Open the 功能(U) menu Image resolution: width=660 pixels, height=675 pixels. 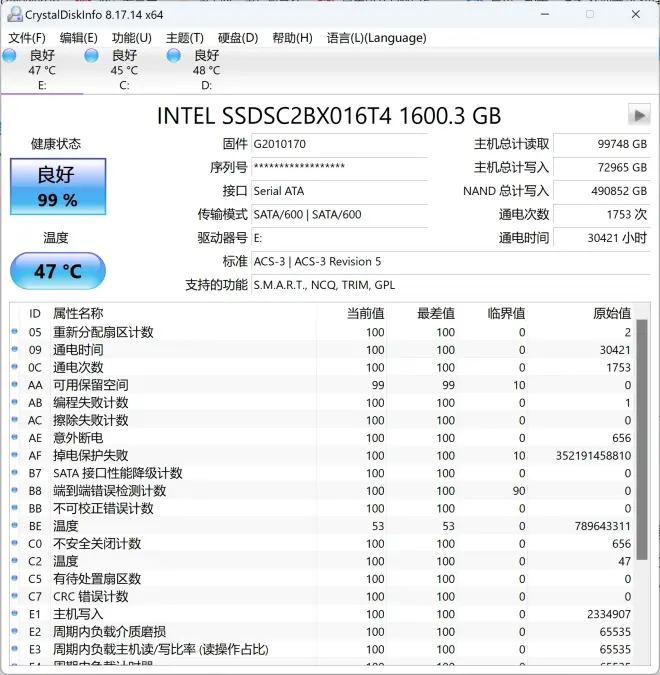tap(131, 38)
